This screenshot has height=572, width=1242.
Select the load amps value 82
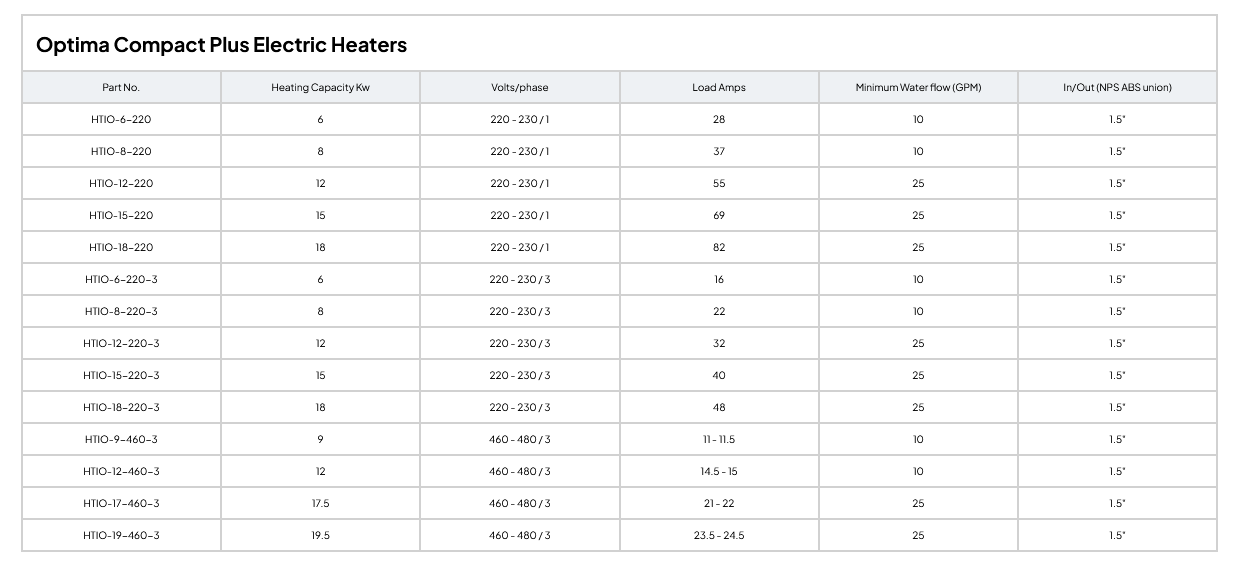[718, 247]
